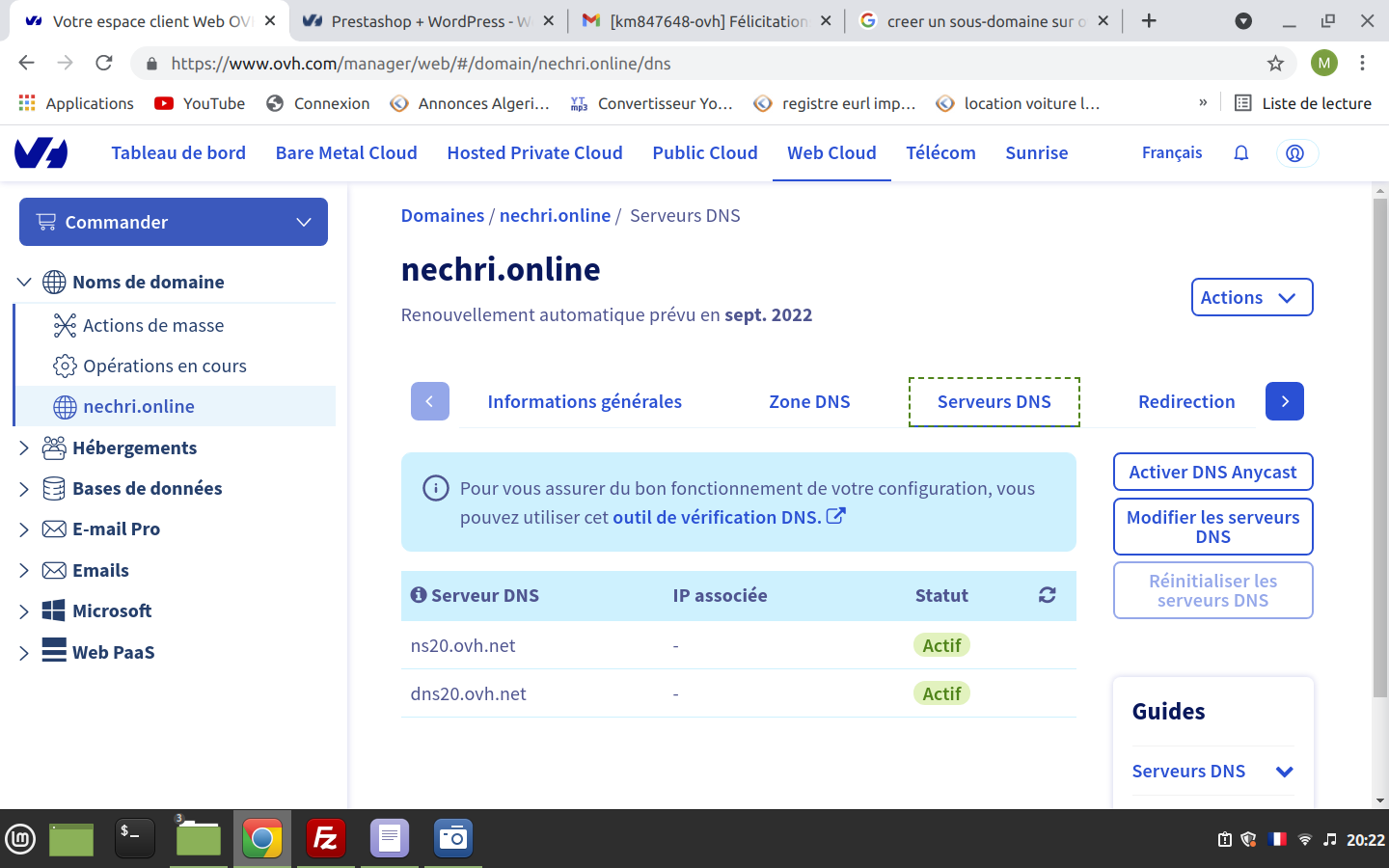The height and width of the screenshot is (868, 1389).
Task: Click the info icon beside Serveur DNS
Action: [x=419, y=595]
